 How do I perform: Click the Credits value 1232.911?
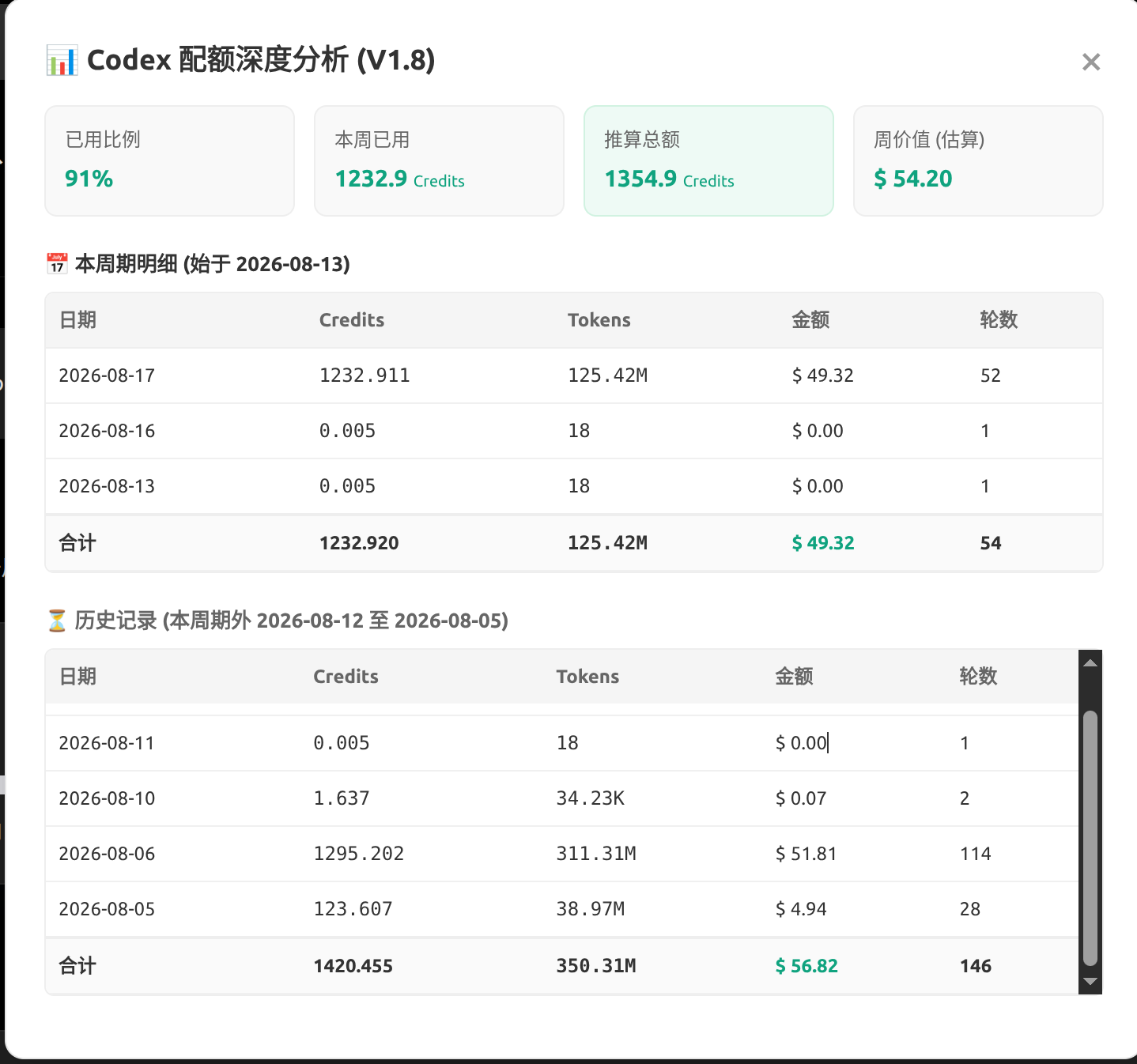point(365,375)
